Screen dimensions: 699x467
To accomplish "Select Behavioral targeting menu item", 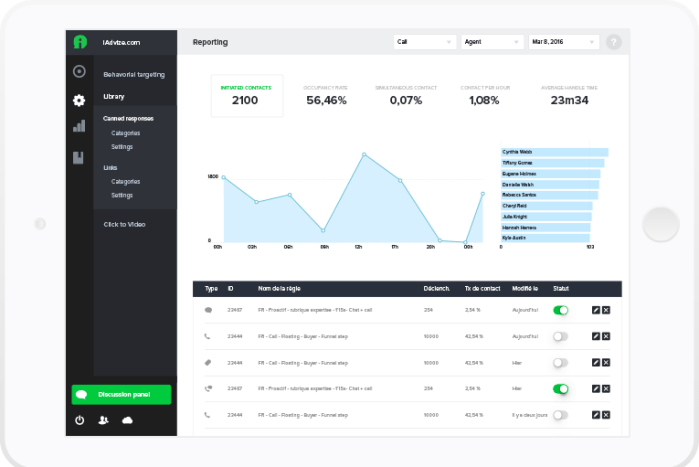I will pyautogui.click(x=134, y=74).
